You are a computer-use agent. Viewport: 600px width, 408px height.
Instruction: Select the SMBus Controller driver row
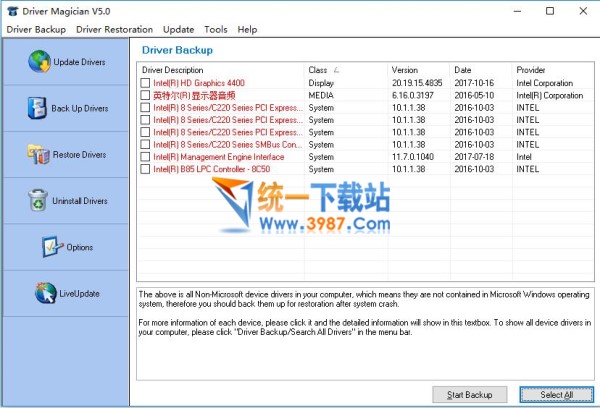(x=227, y=145)
